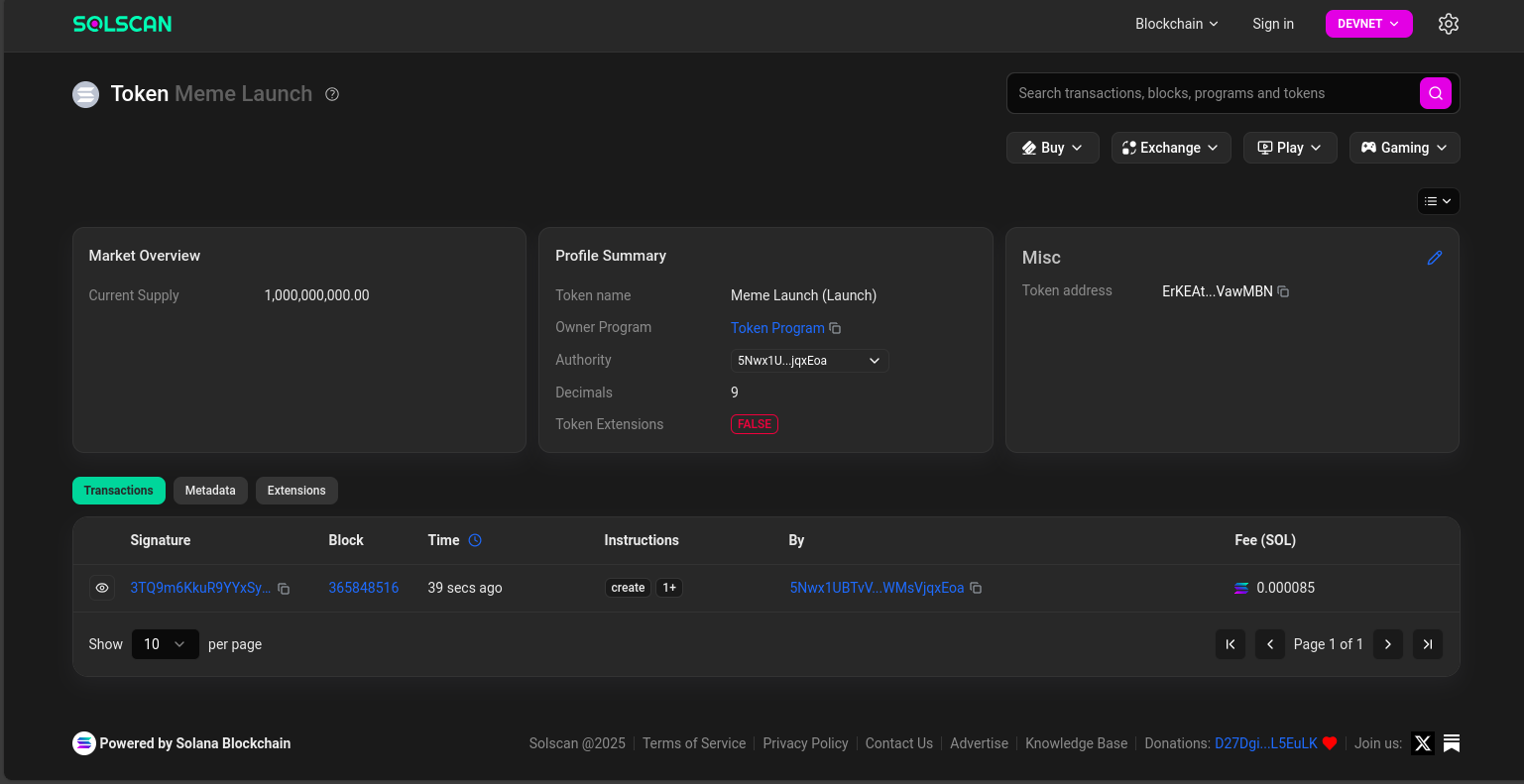1524x784 pixels.
Task: Click the 1+ instructions badge
Action: click(x=669, y=588)
